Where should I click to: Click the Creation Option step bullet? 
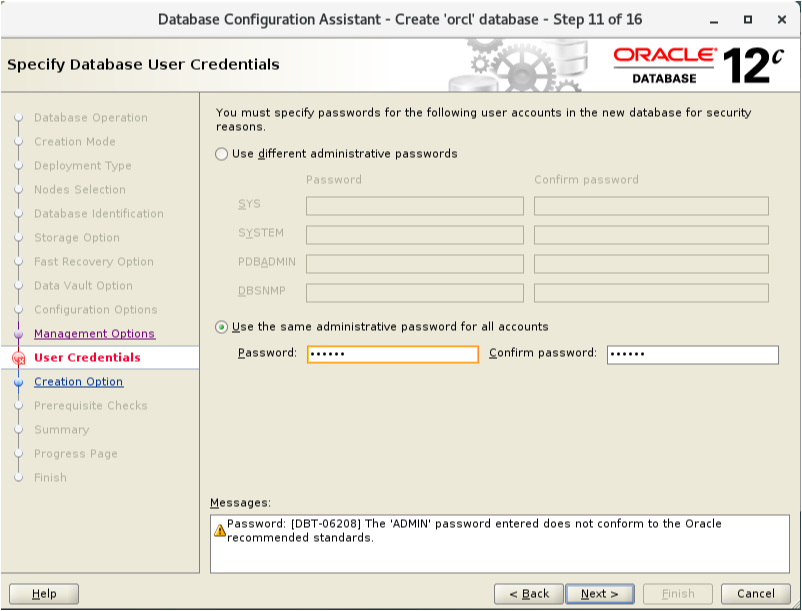click(18, 382)
